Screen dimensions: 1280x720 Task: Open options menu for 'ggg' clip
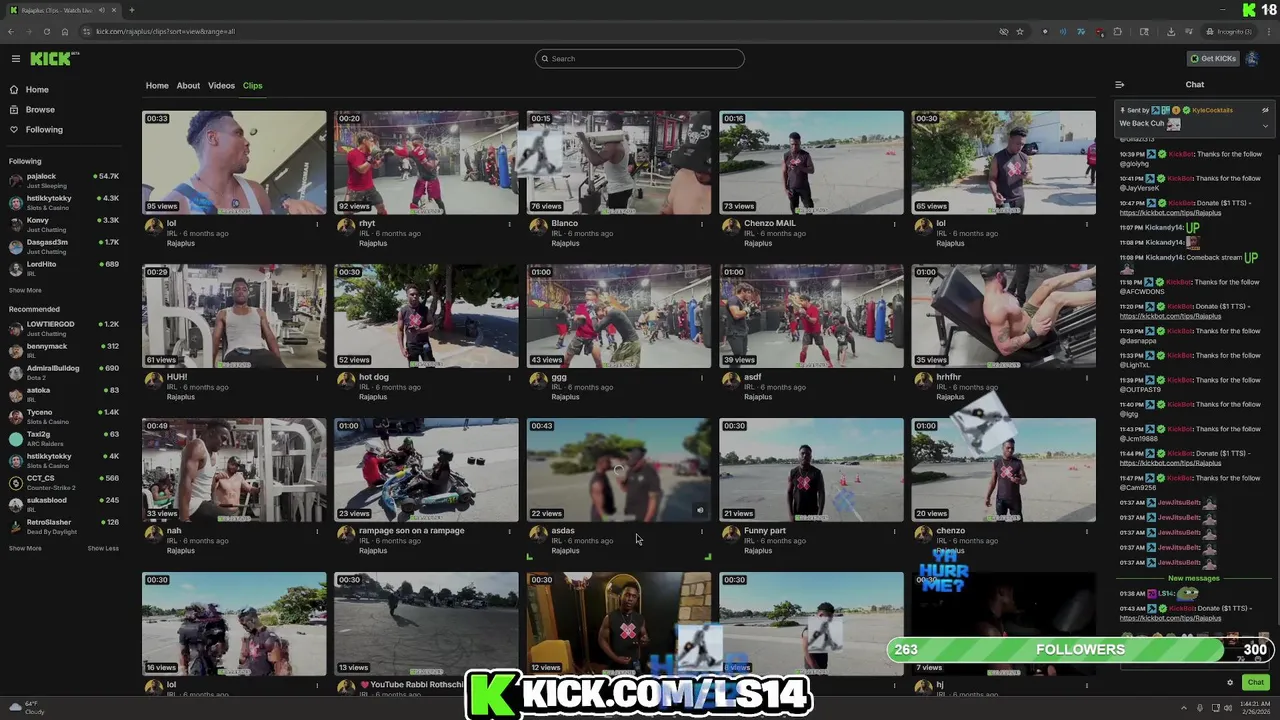(702, 378)
